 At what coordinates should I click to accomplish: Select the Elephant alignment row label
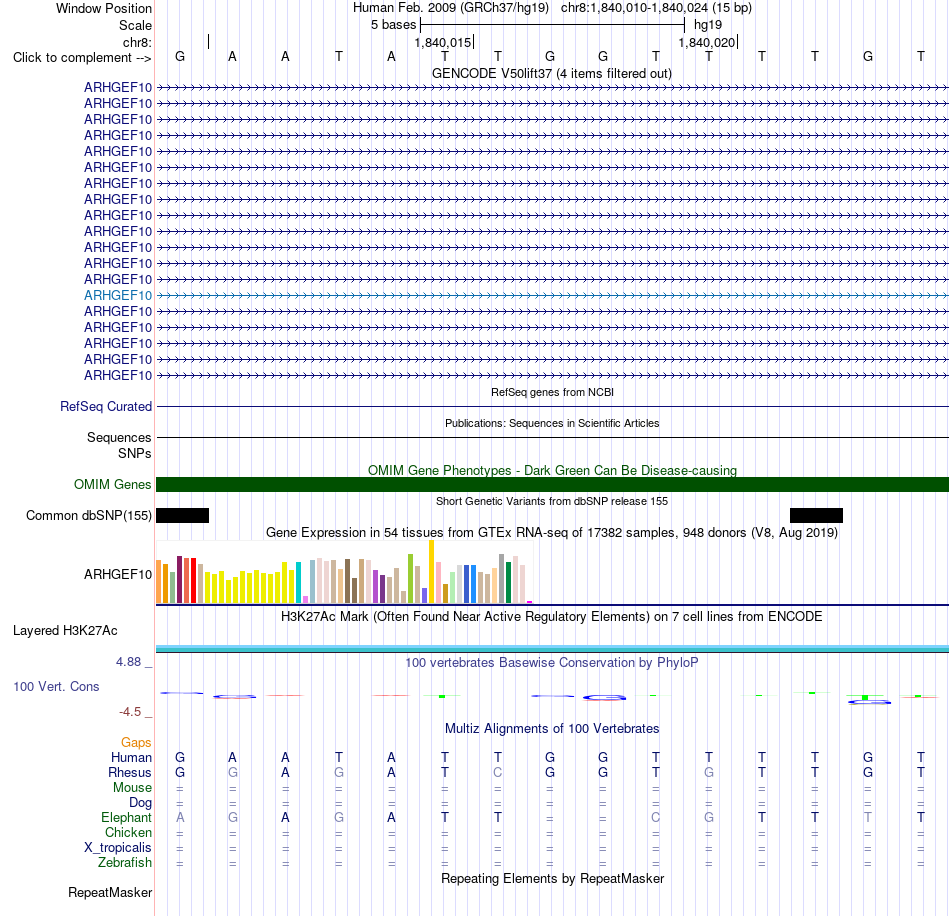[126, 817]
